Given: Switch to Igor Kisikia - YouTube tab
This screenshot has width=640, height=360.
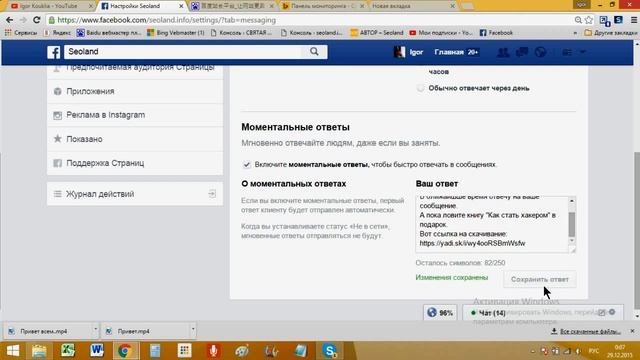Looking at the screenshot, I should [48, 6].
